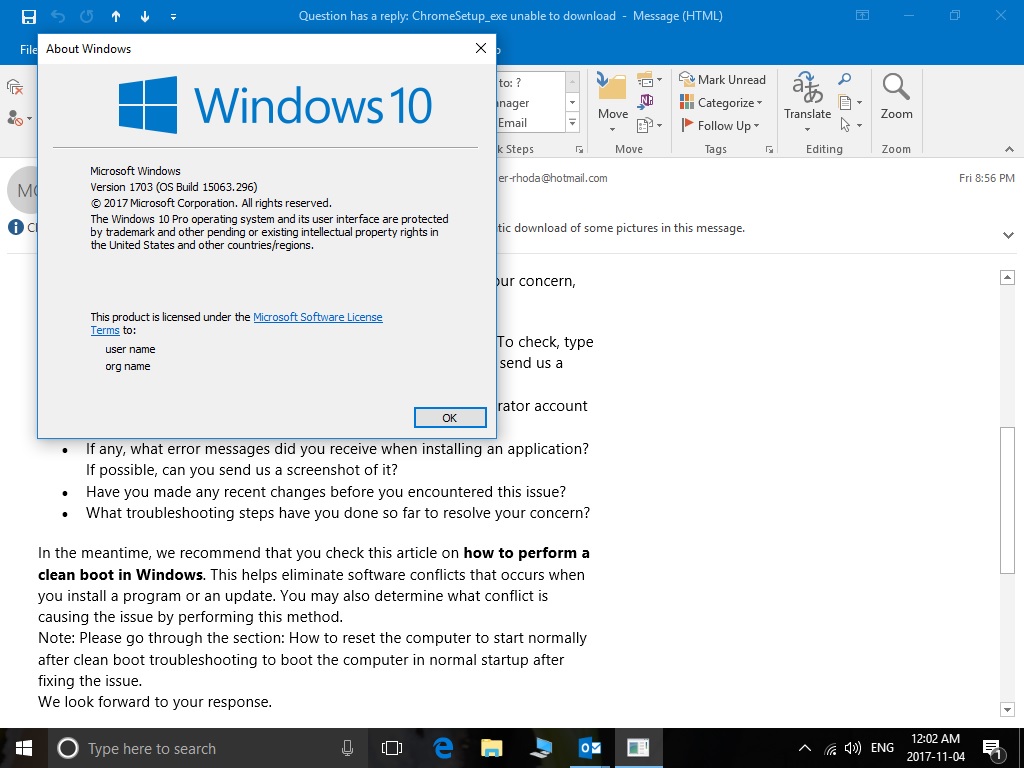This screenshot has width=1024, height=768.
Task: Open the Windows Start menu
Action: pos(24,748)
